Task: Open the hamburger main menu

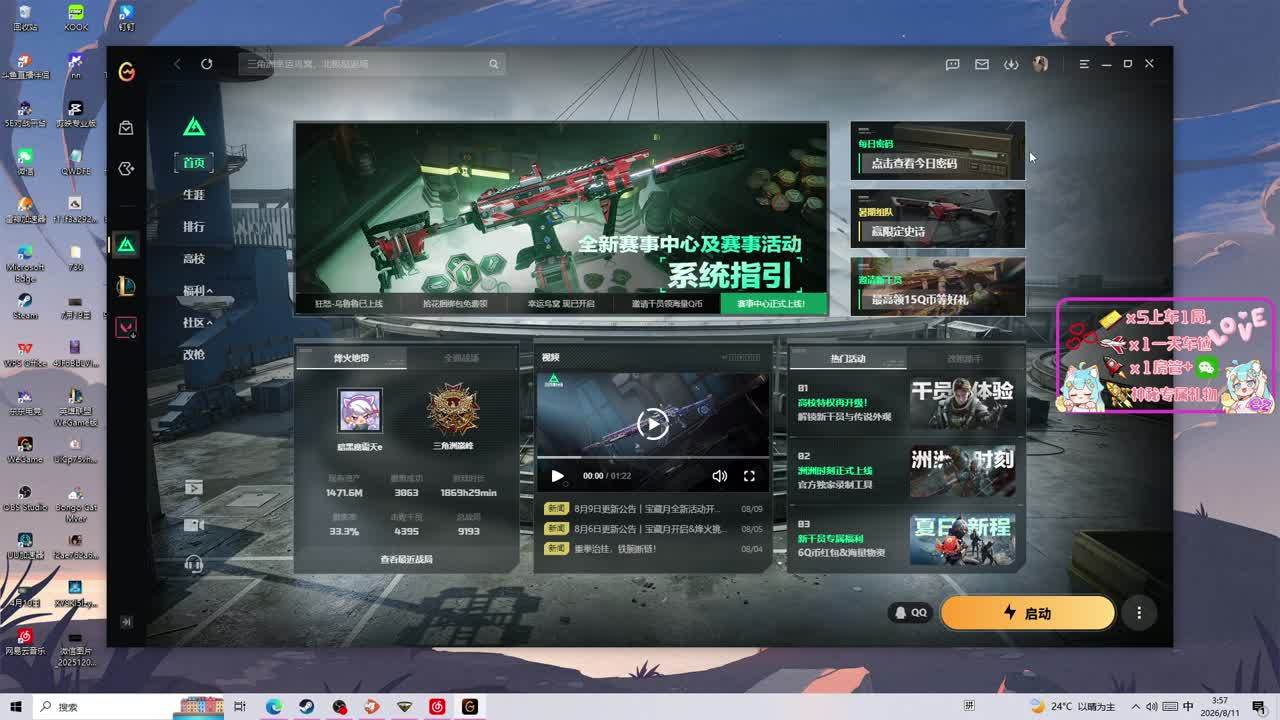Action: pyautogui.click(x=1084, y=64)
